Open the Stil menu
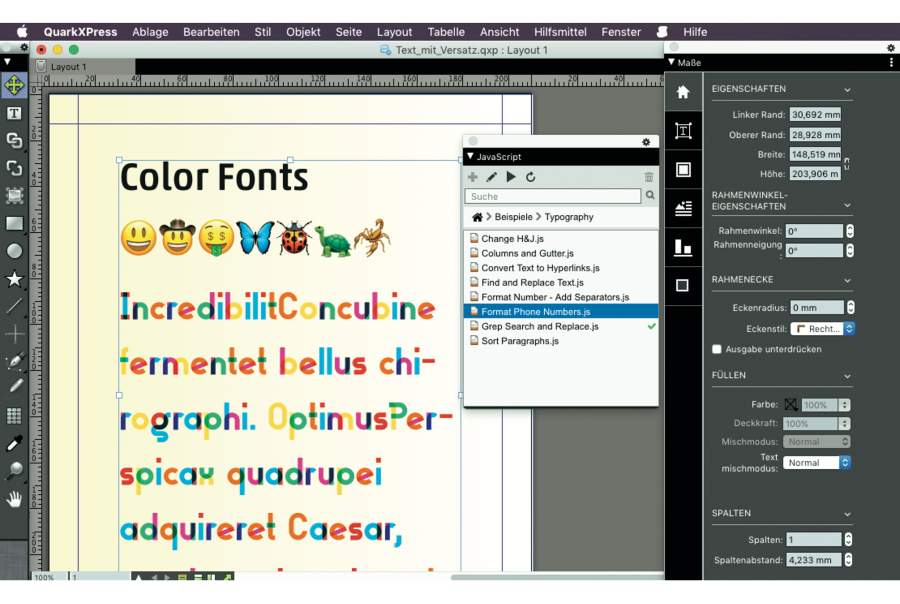 click(262, 32)
